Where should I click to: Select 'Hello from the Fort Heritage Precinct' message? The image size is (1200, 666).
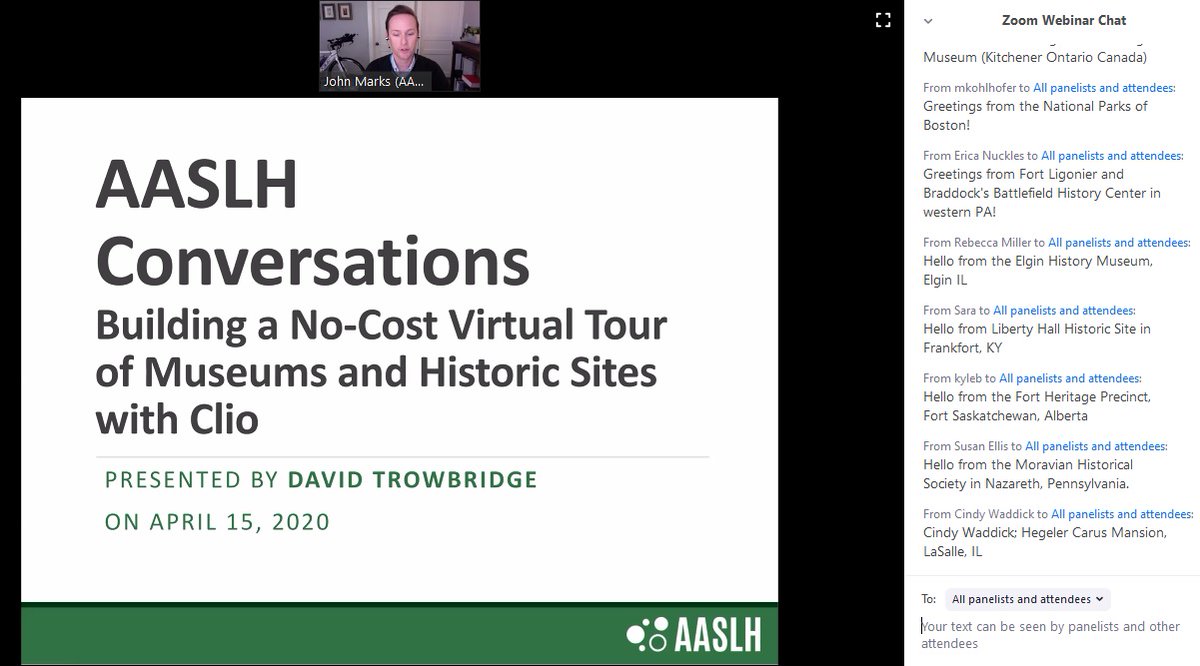click(x=1037, y=406)
